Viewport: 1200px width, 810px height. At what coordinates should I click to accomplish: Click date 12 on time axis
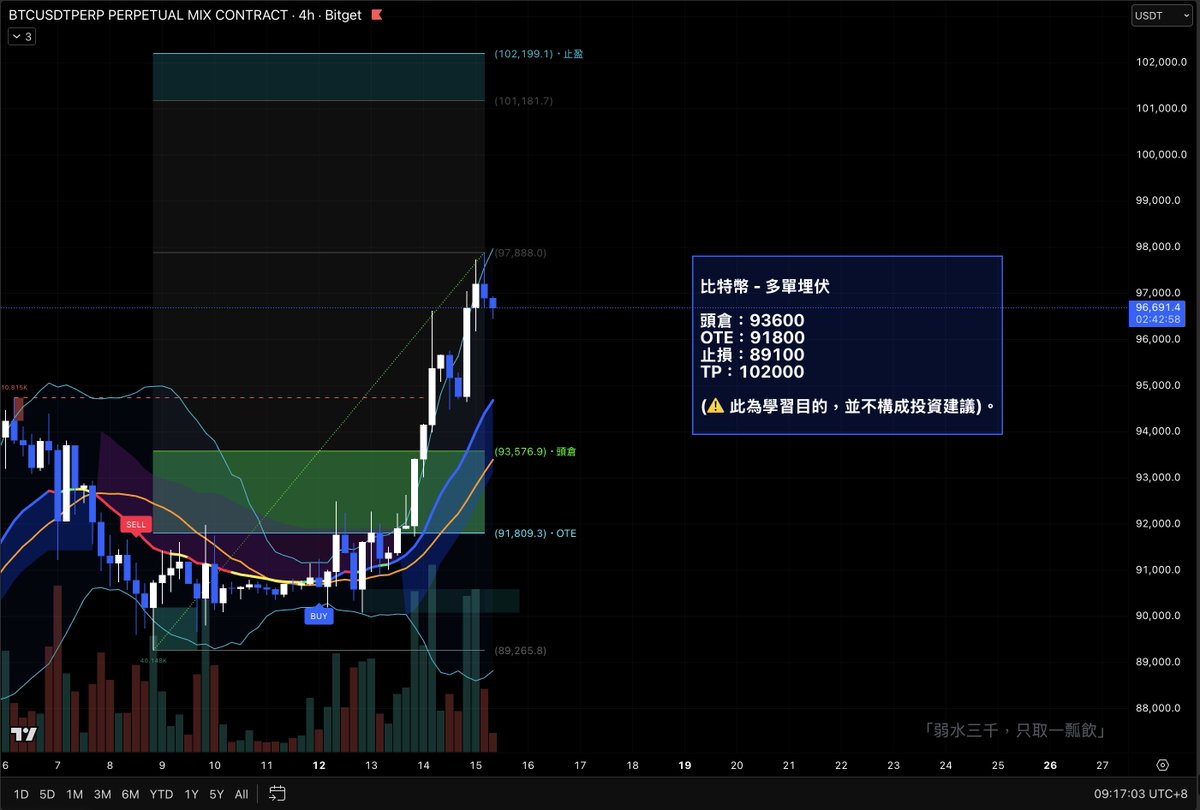click(x=319, y=765)
